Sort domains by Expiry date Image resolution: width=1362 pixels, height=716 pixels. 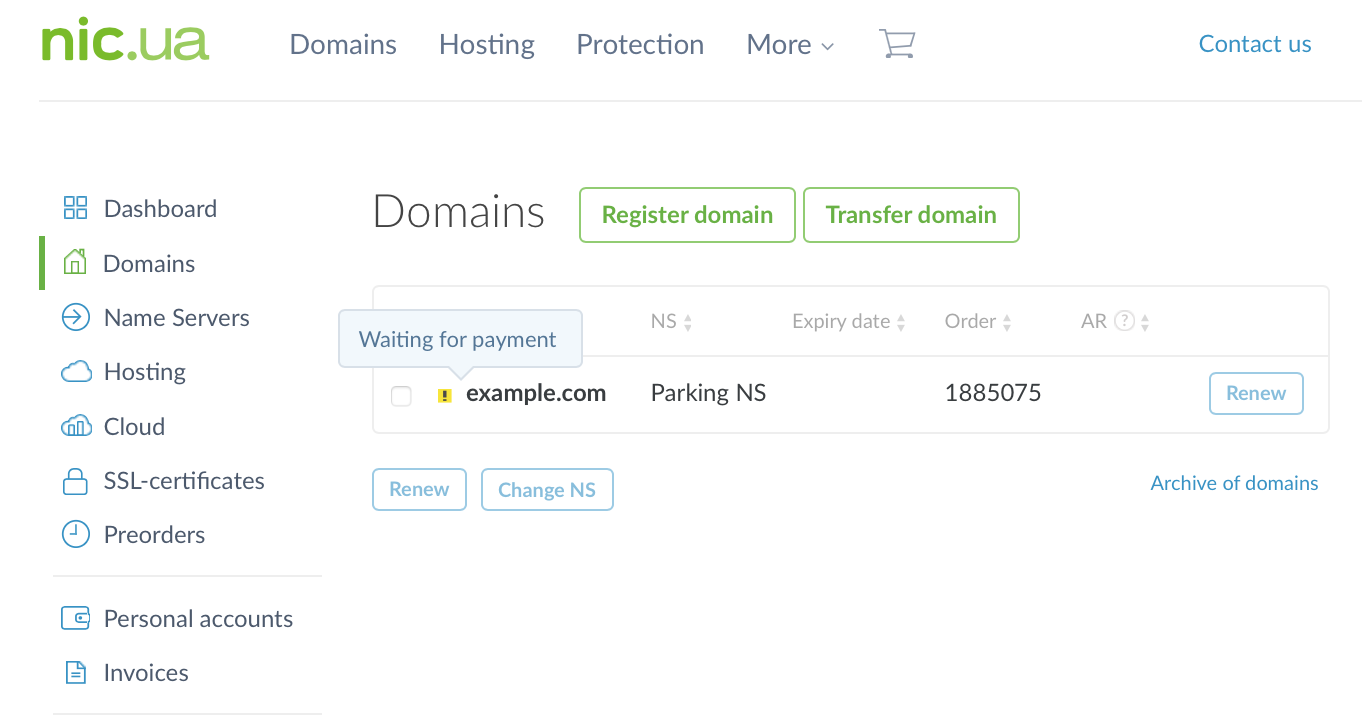(x=849, y=322)
